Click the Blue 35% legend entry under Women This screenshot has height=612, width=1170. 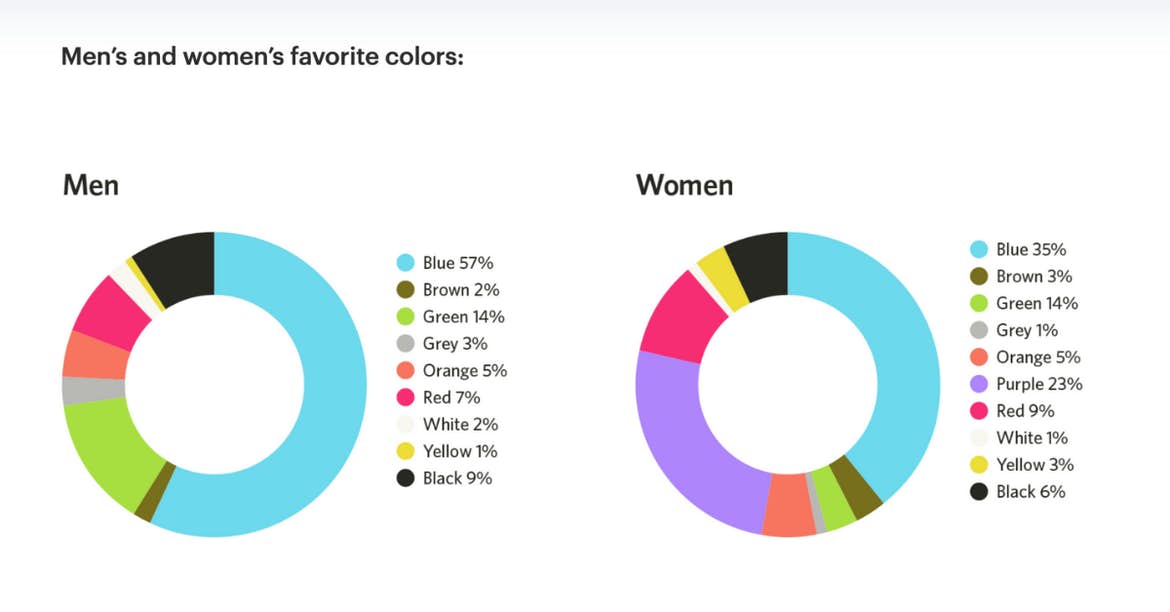click(1018, 249)
